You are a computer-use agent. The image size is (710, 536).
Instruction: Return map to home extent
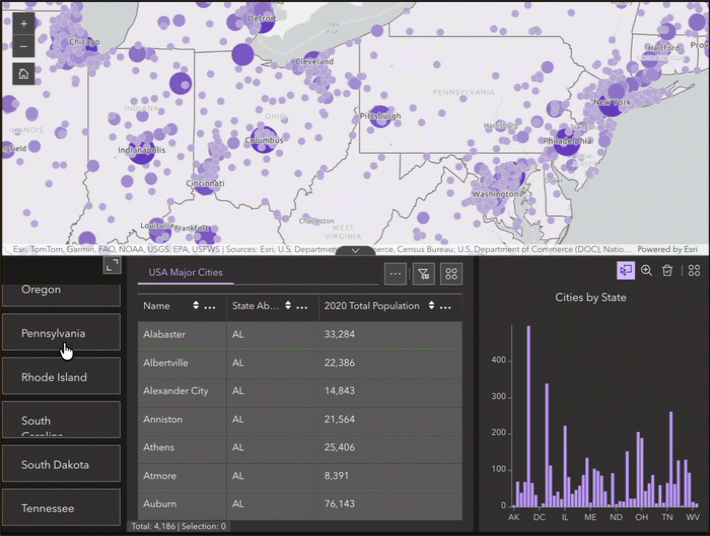pos(24,74)
